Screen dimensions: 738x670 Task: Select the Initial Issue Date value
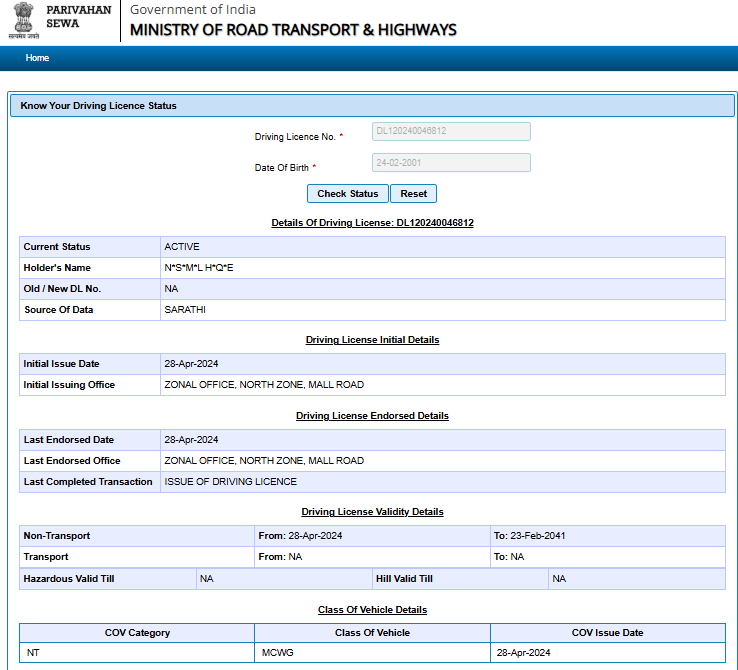click(x=191, y=364)
